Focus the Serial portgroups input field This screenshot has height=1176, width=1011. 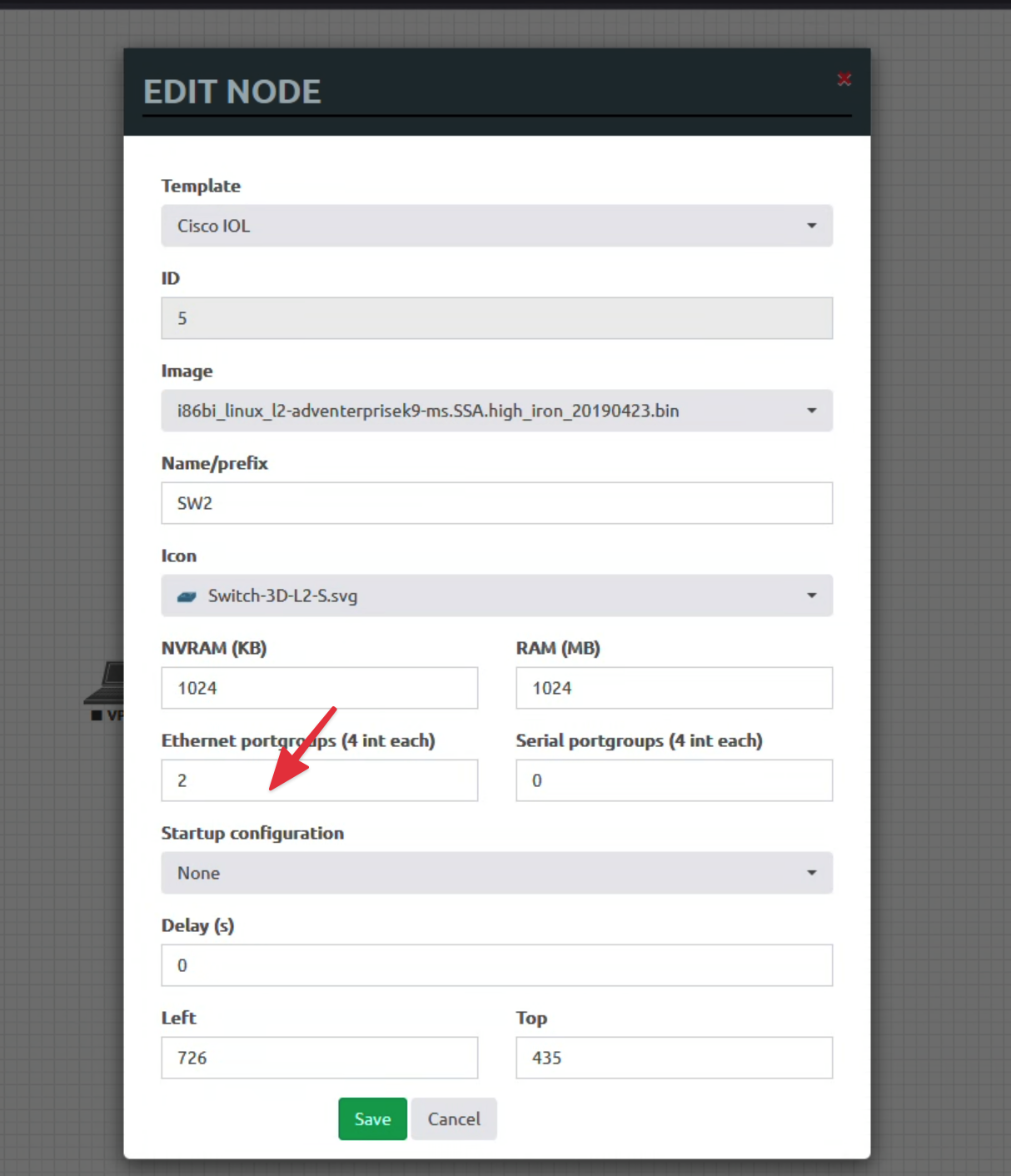674,780
